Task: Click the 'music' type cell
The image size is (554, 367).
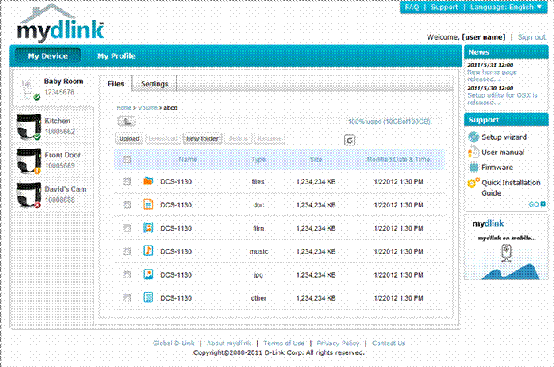Action: (x=259, y=251)
